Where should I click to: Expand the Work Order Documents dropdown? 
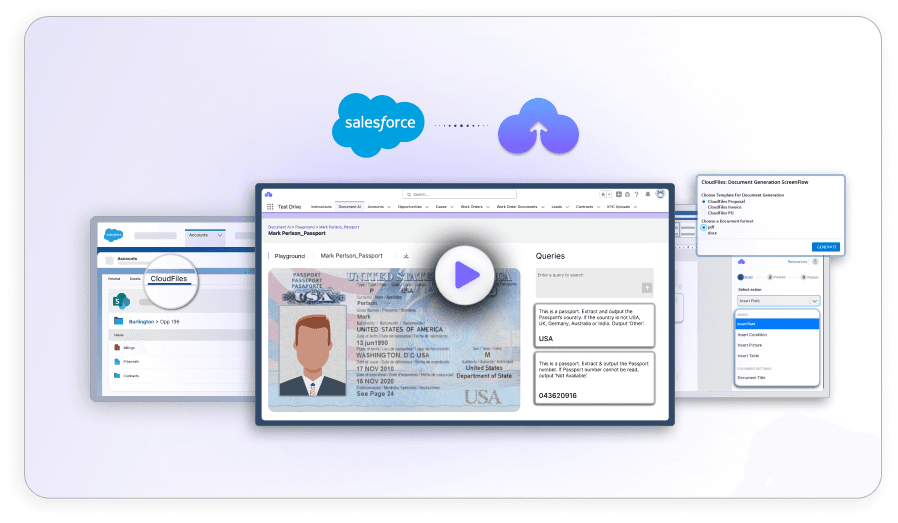pyautogui.click(x=542, y=207)
